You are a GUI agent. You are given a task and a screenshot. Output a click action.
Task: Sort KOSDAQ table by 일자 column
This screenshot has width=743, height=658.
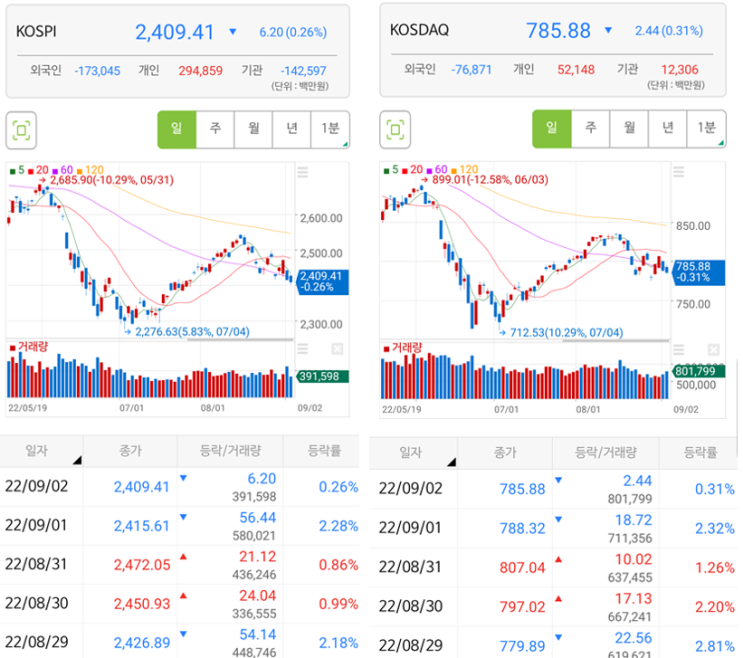coord(413,453)
